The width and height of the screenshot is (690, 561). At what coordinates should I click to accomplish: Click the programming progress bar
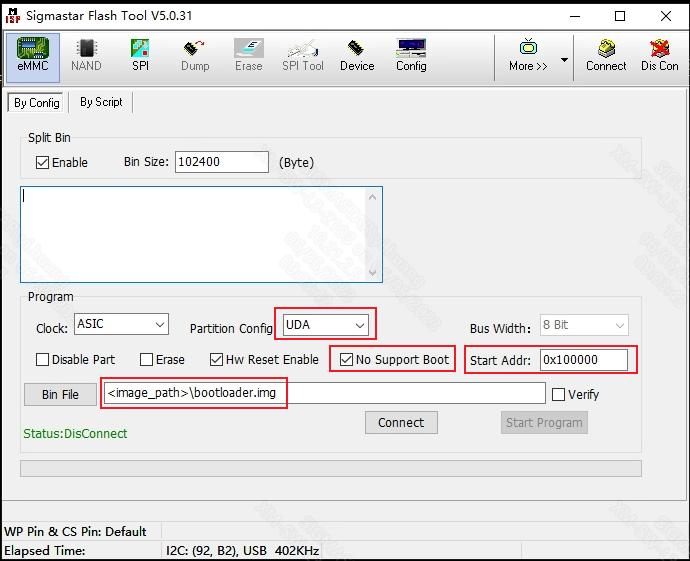(331, 468)
